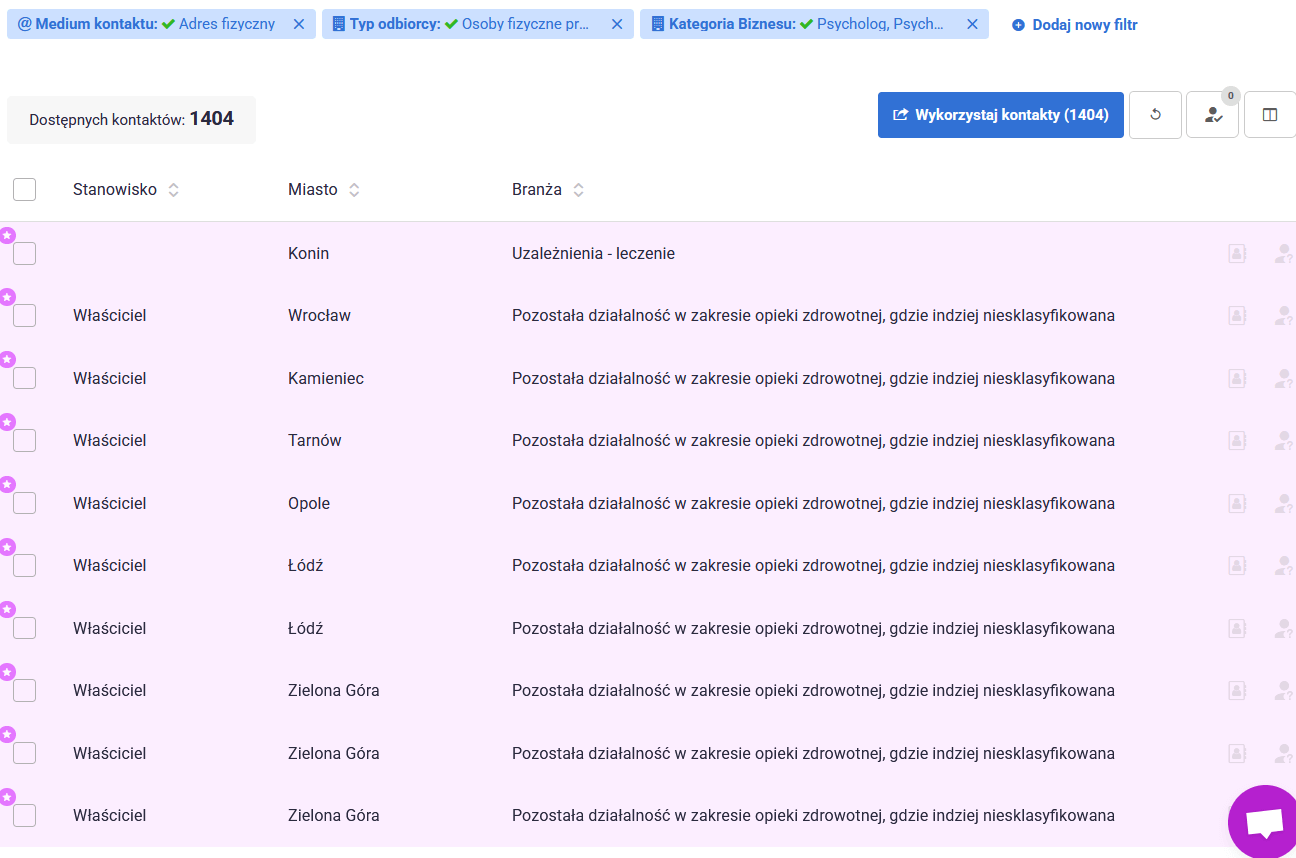Sort by Miasto using its sort arrows
This screenshot has width=1296, height=858.
[354, 190]
